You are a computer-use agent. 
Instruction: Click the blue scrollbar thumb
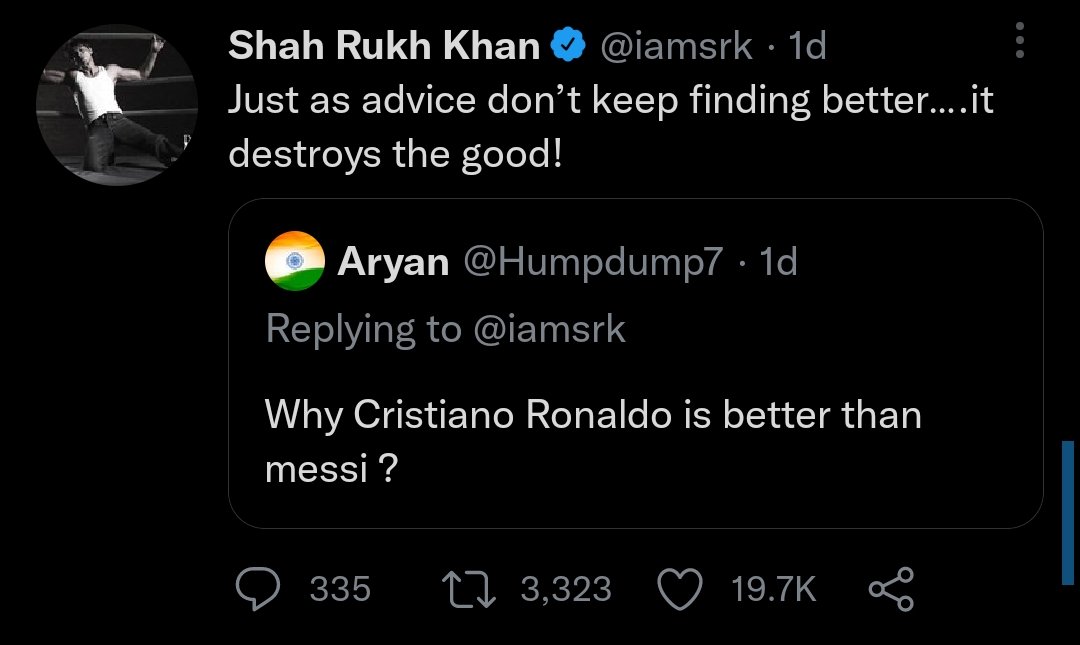point(1068,513)
